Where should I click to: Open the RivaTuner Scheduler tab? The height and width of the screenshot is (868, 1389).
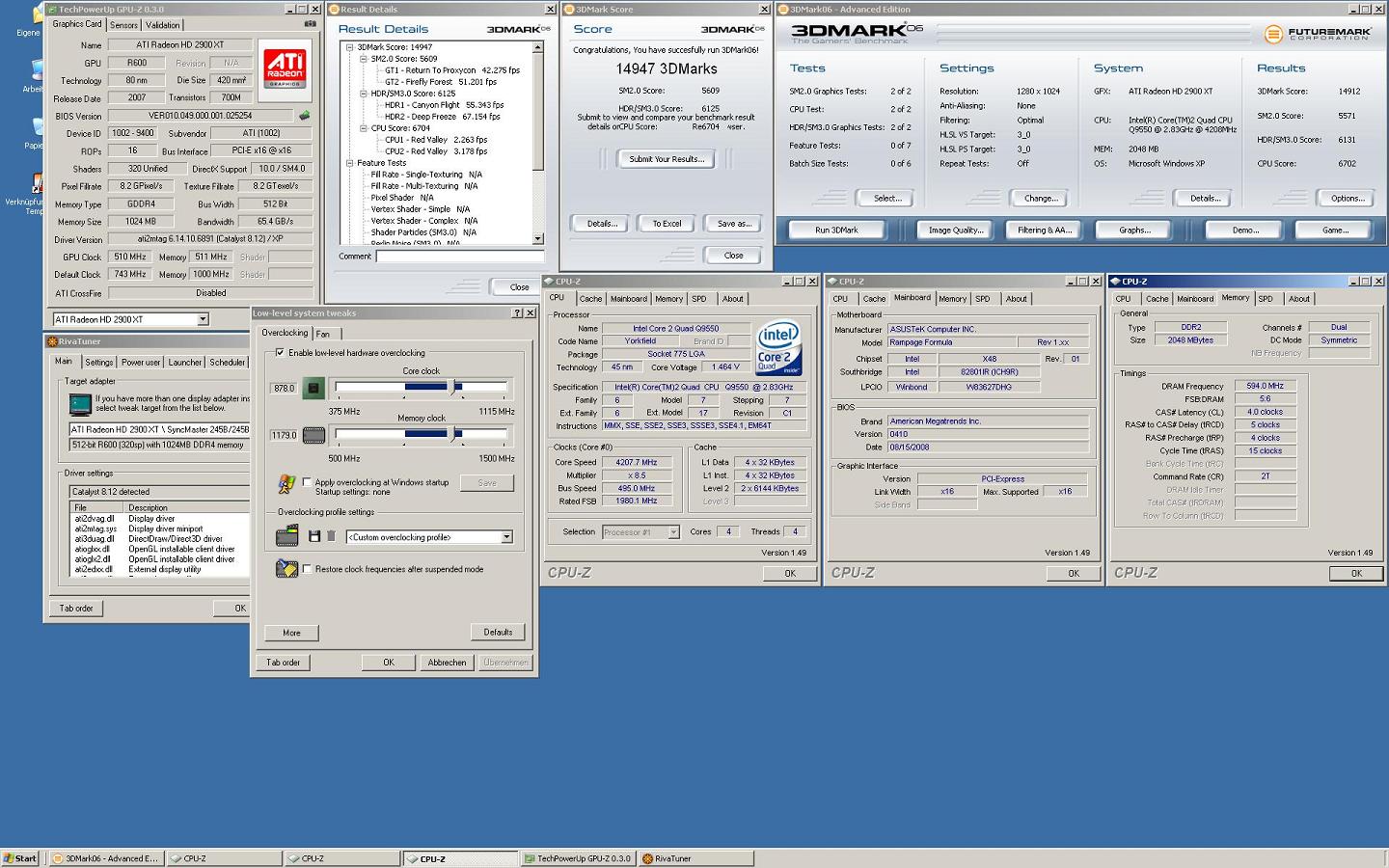(x=228, y=363)
